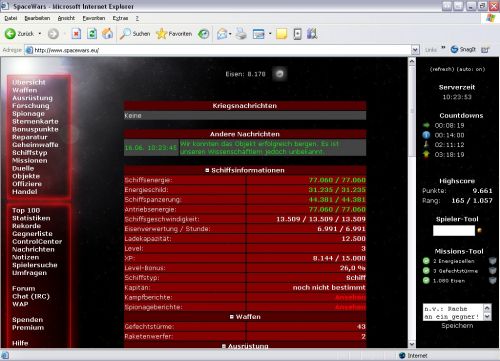Collapse the Waffen section

coord(232,317)
